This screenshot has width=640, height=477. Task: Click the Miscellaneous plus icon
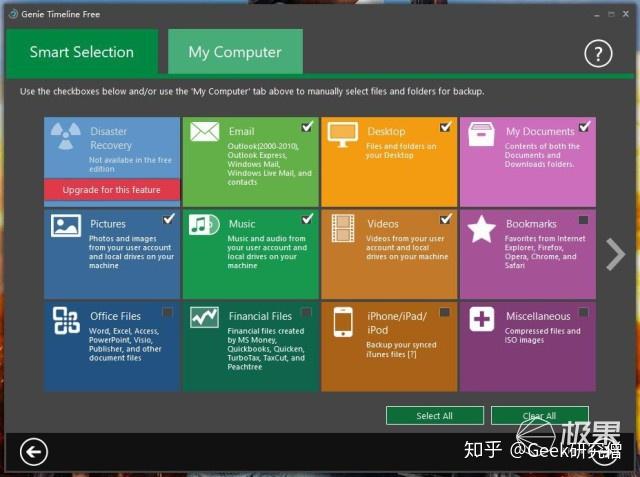click(481, 319)
